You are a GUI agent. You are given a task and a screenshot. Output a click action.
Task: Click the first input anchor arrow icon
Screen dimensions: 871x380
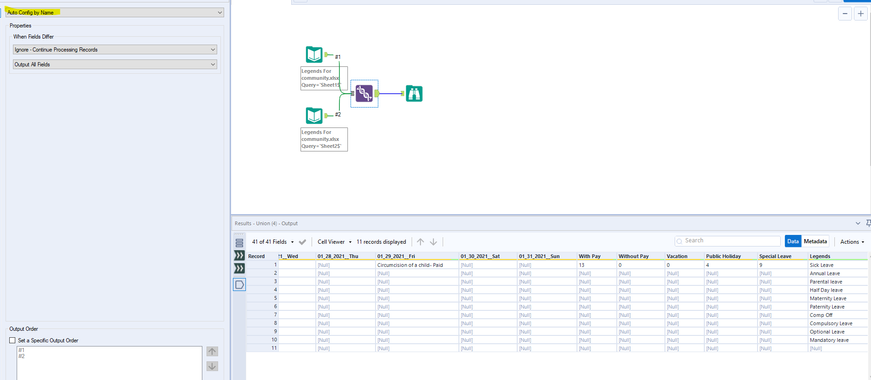(239, 256)
